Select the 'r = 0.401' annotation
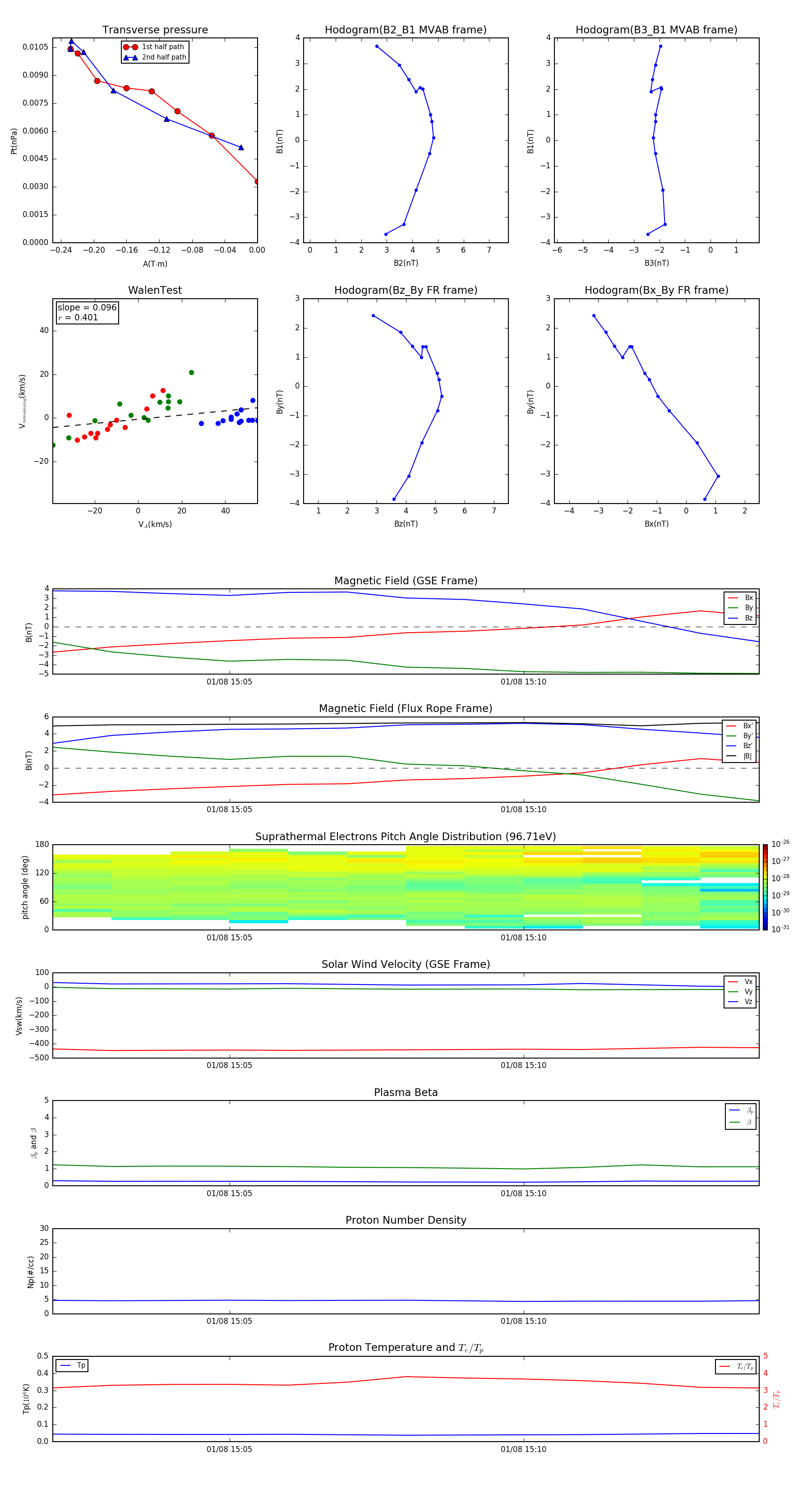The image size is (812, 1489). (x=78, y=317)
